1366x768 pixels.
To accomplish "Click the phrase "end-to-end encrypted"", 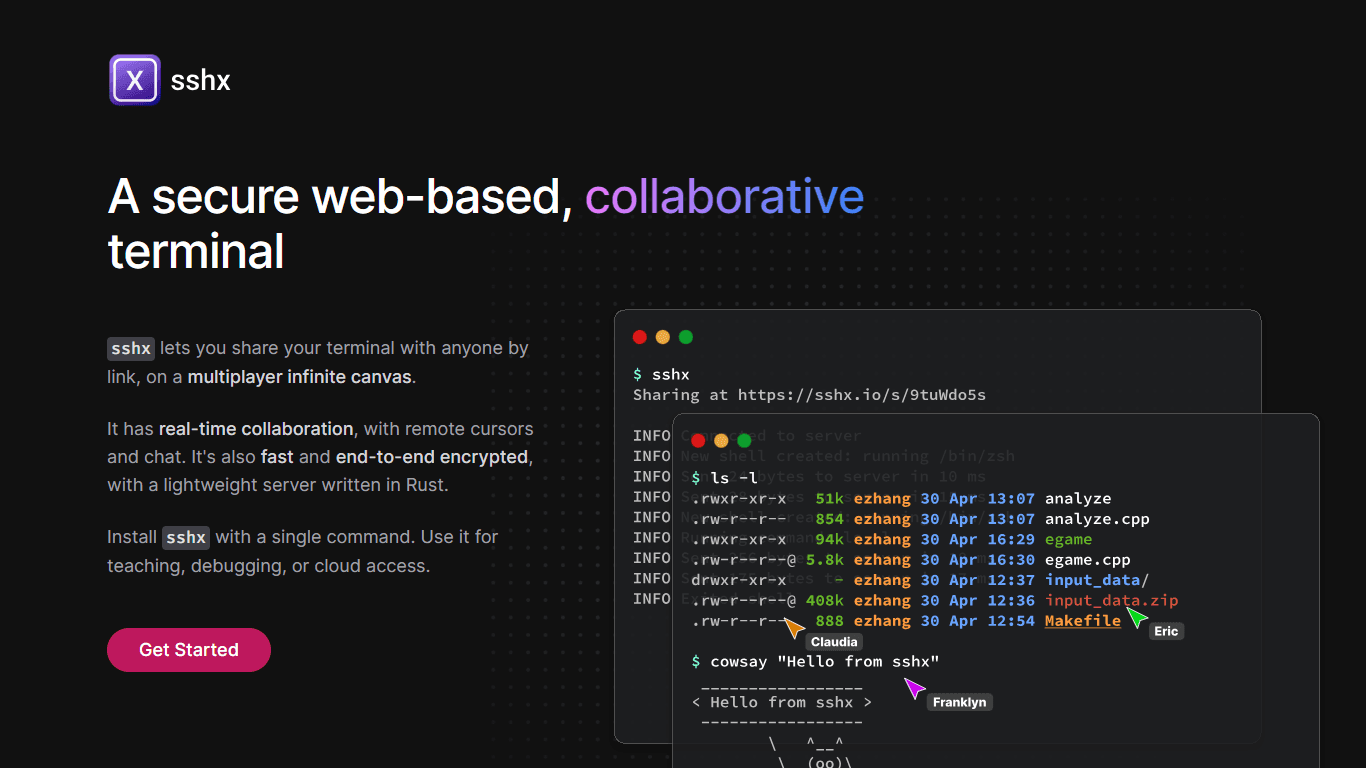I will click(432, 457).
